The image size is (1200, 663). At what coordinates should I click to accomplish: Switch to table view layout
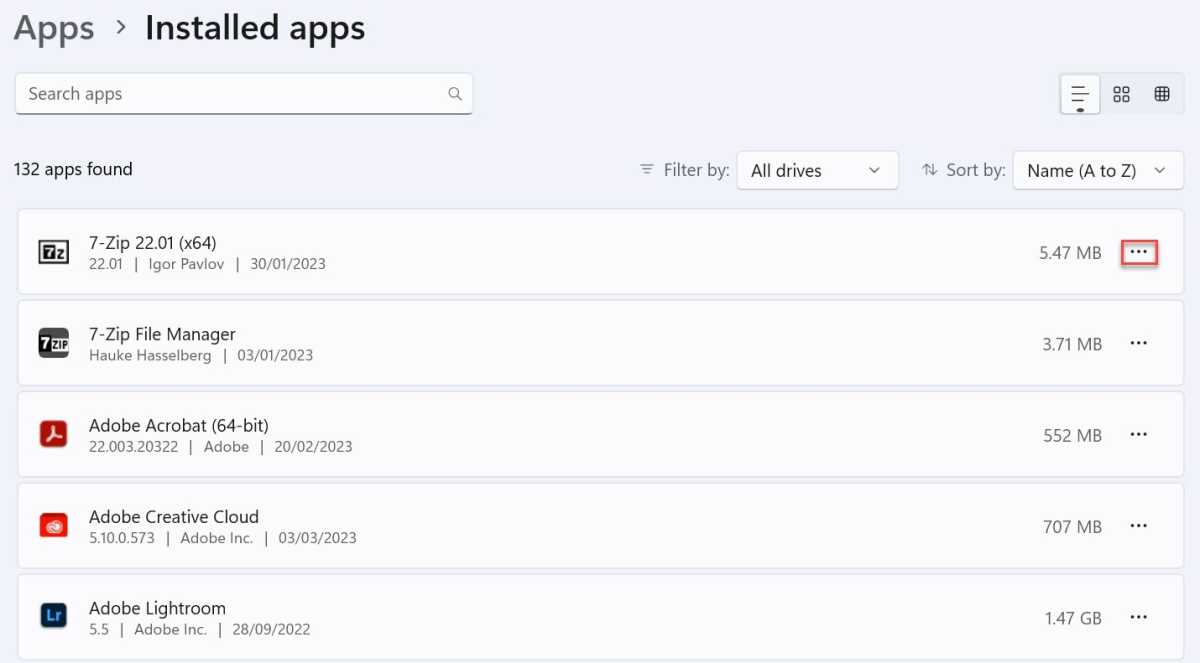[x=1162, y=94]
